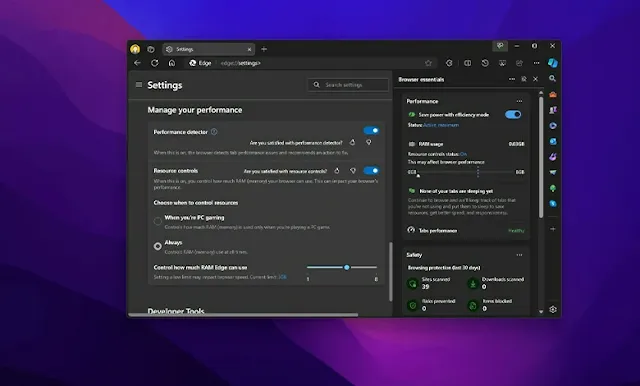Screen dimensions: 640x386
Task: Select When you're PC gaming option
Action: pos(158,222)
